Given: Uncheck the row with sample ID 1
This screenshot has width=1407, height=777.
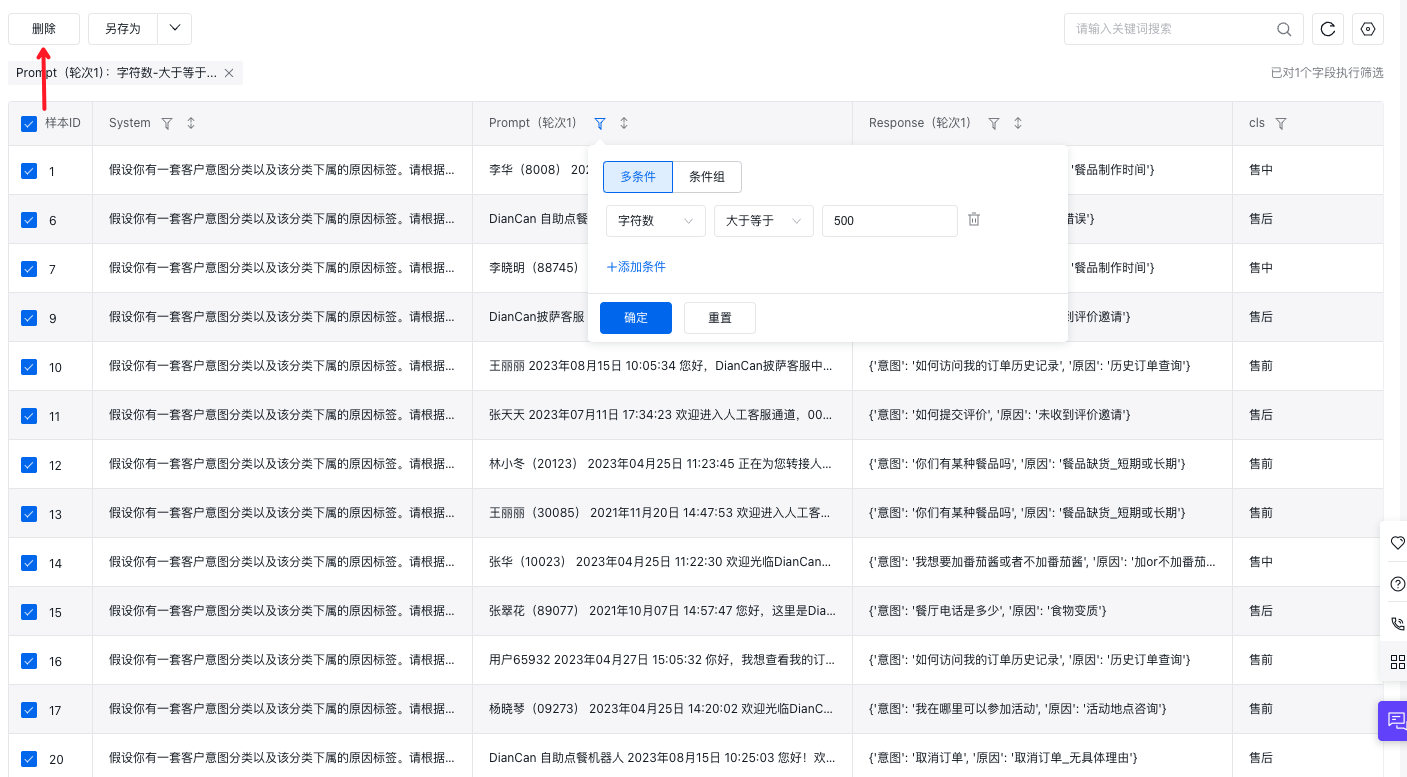Looking at the screenshot, I should coord(29,171).
